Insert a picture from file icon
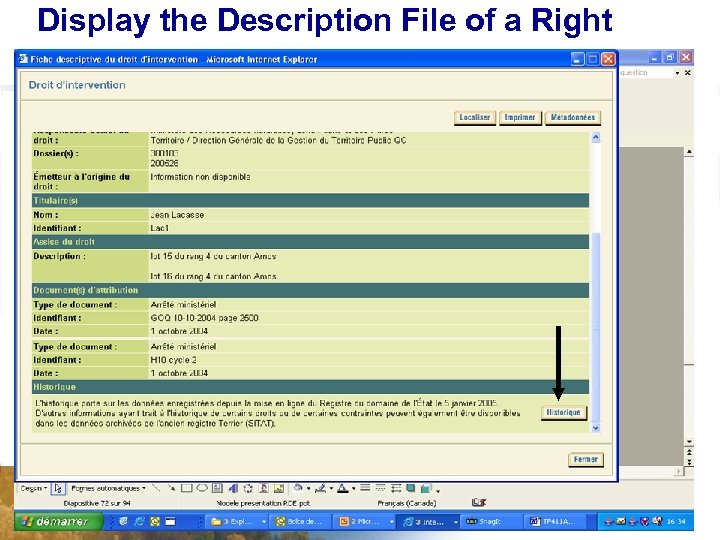The width and height of the screenshot is (720, 540). (x=279, y=488)
